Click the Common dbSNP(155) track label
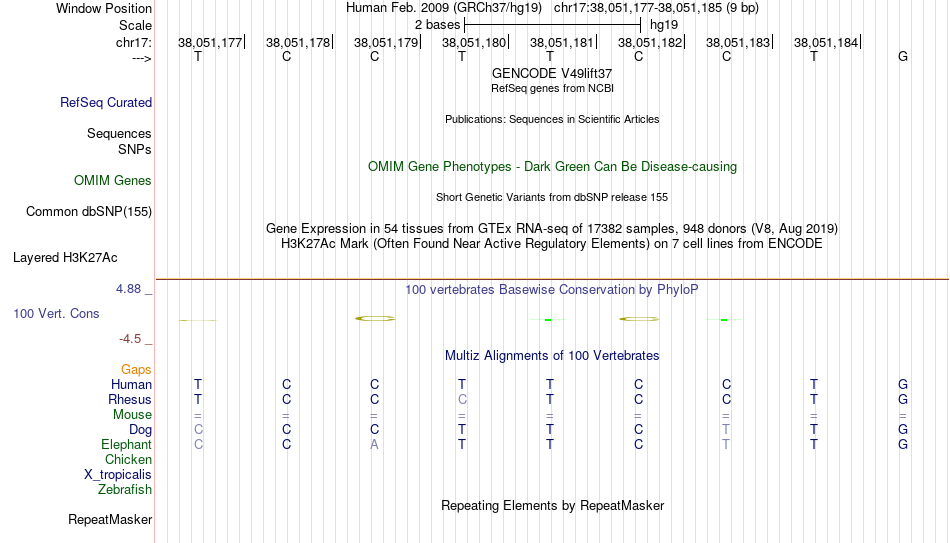The image size is (950, 543). (89, 212)
